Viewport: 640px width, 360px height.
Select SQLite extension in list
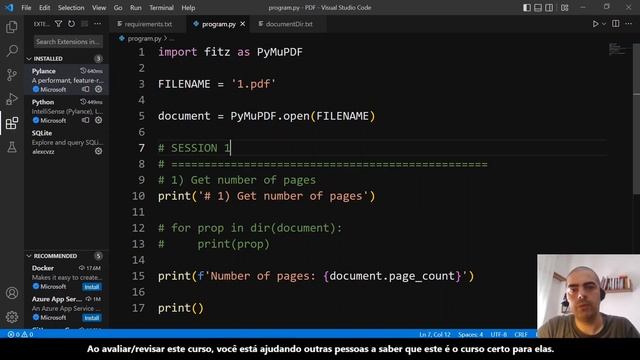pyautogui.click(x=67, y=142)
